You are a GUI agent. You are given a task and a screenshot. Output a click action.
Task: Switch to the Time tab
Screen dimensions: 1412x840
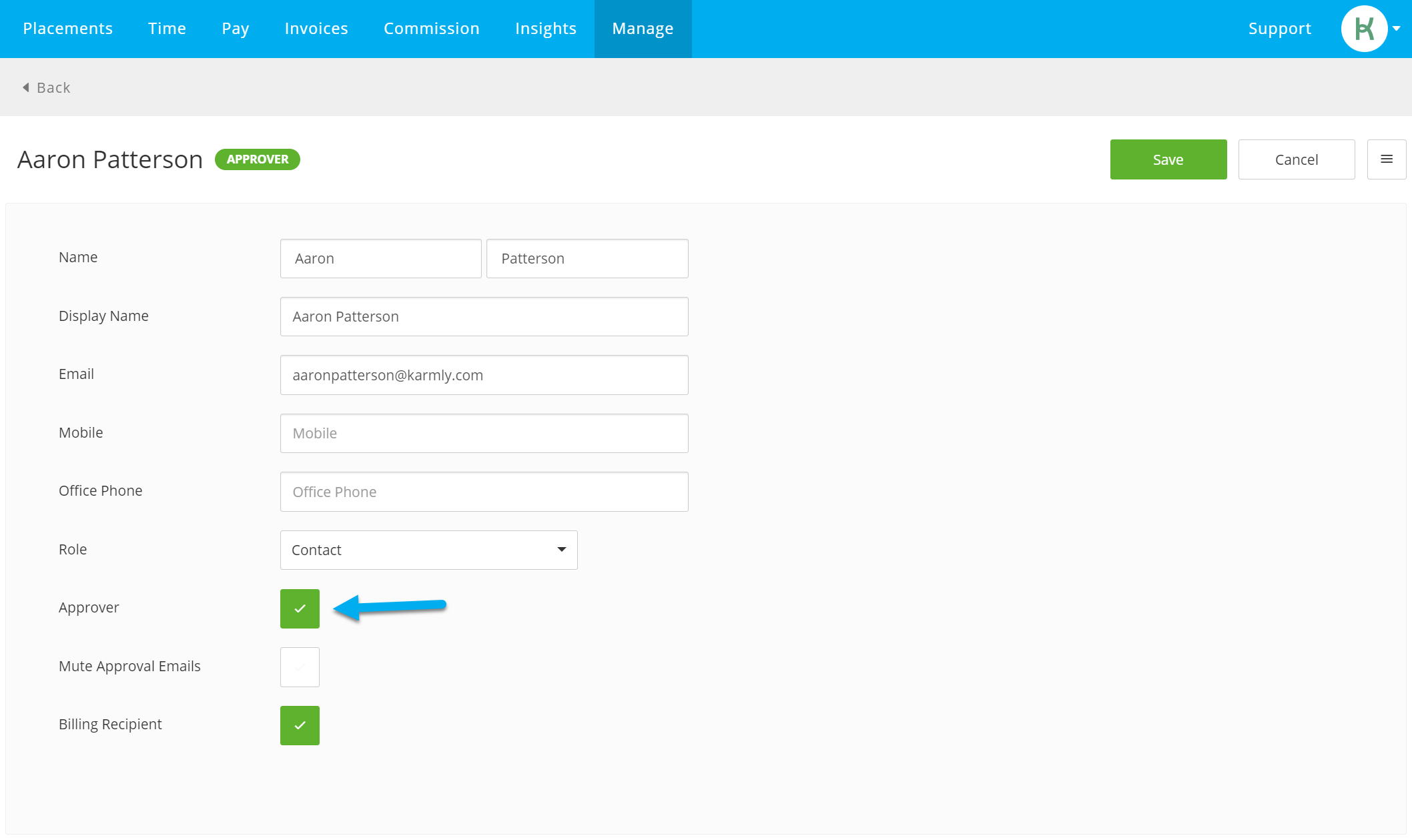pos(167,29)
